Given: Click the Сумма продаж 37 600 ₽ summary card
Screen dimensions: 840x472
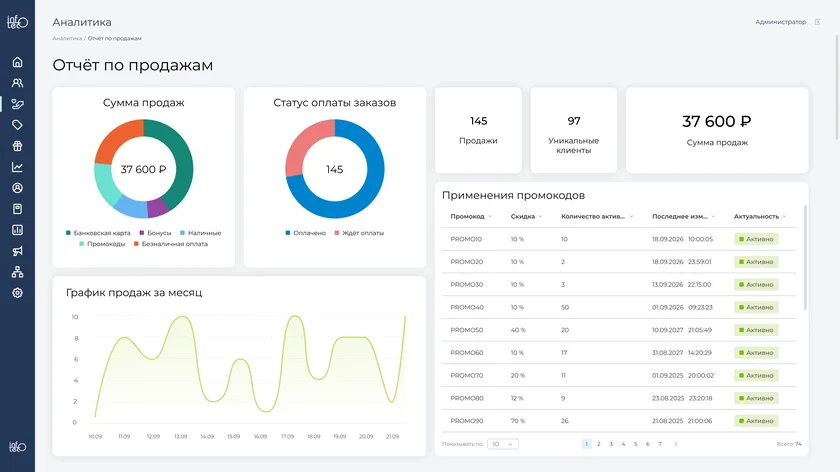Looking at the screenshot, I should [717, 130].
